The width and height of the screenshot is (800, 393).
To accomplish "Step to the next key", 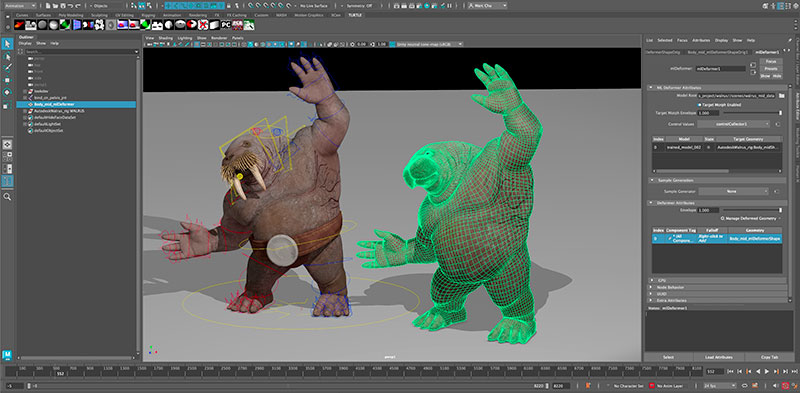I will 777,372.
